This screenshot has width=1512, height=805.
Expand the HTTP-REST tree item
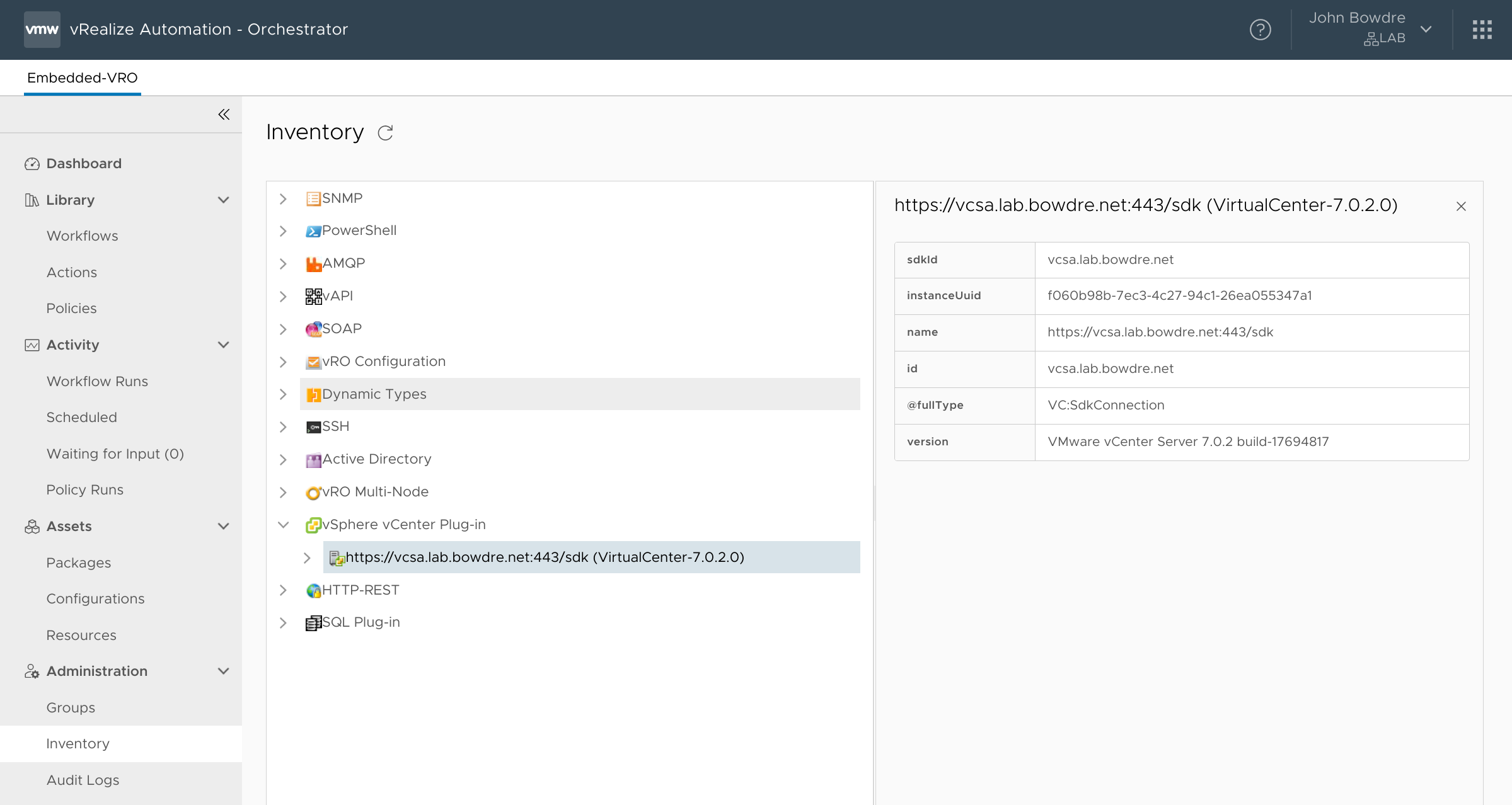click(284, 590)
